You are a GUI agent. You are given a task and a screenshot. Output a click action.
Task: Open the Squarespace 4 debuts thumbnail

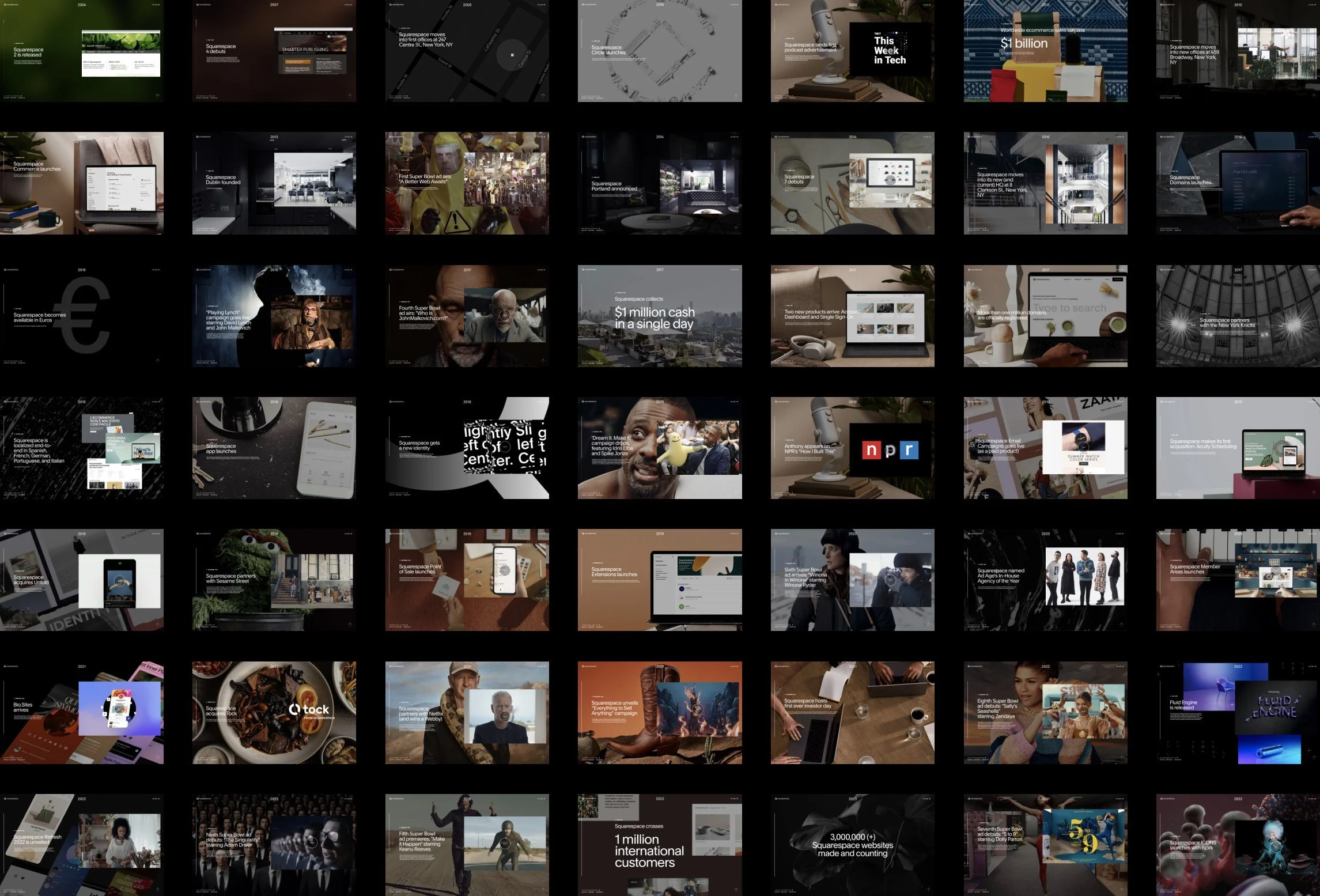pyautogui.click(x=274, y=52)
